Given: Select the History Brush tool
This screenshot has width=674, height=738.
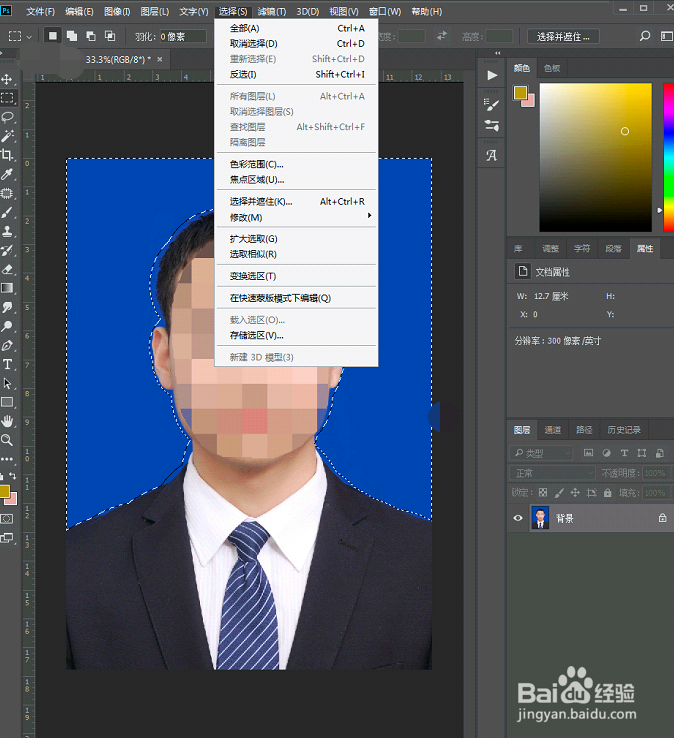Looking at the screenshot, I should pos(7,250).
